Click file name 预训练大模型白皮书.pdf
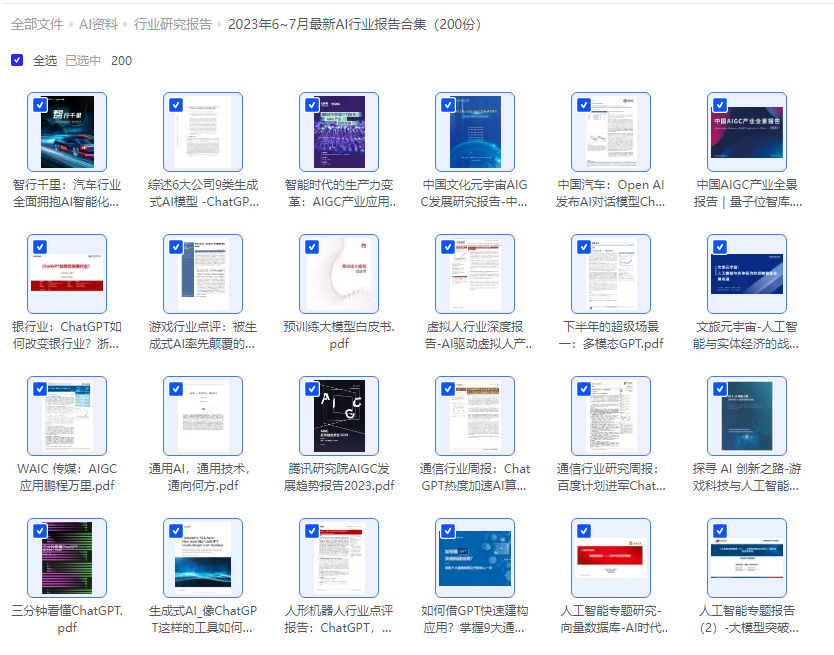Viewport: 834px width, 655px height. click(339, 335)
